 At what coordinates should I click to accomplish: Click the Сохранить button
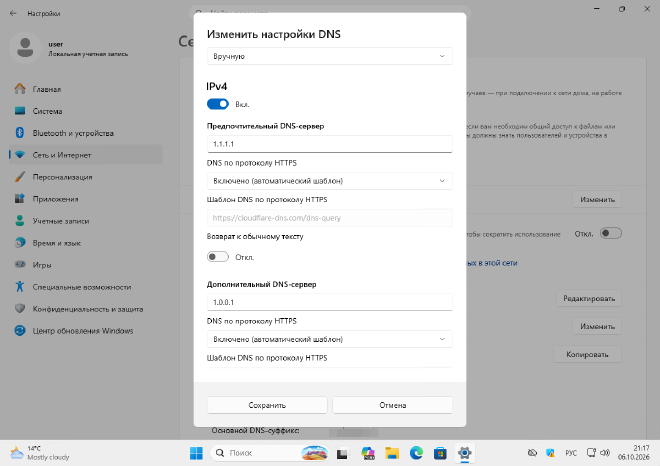point(267,405)
